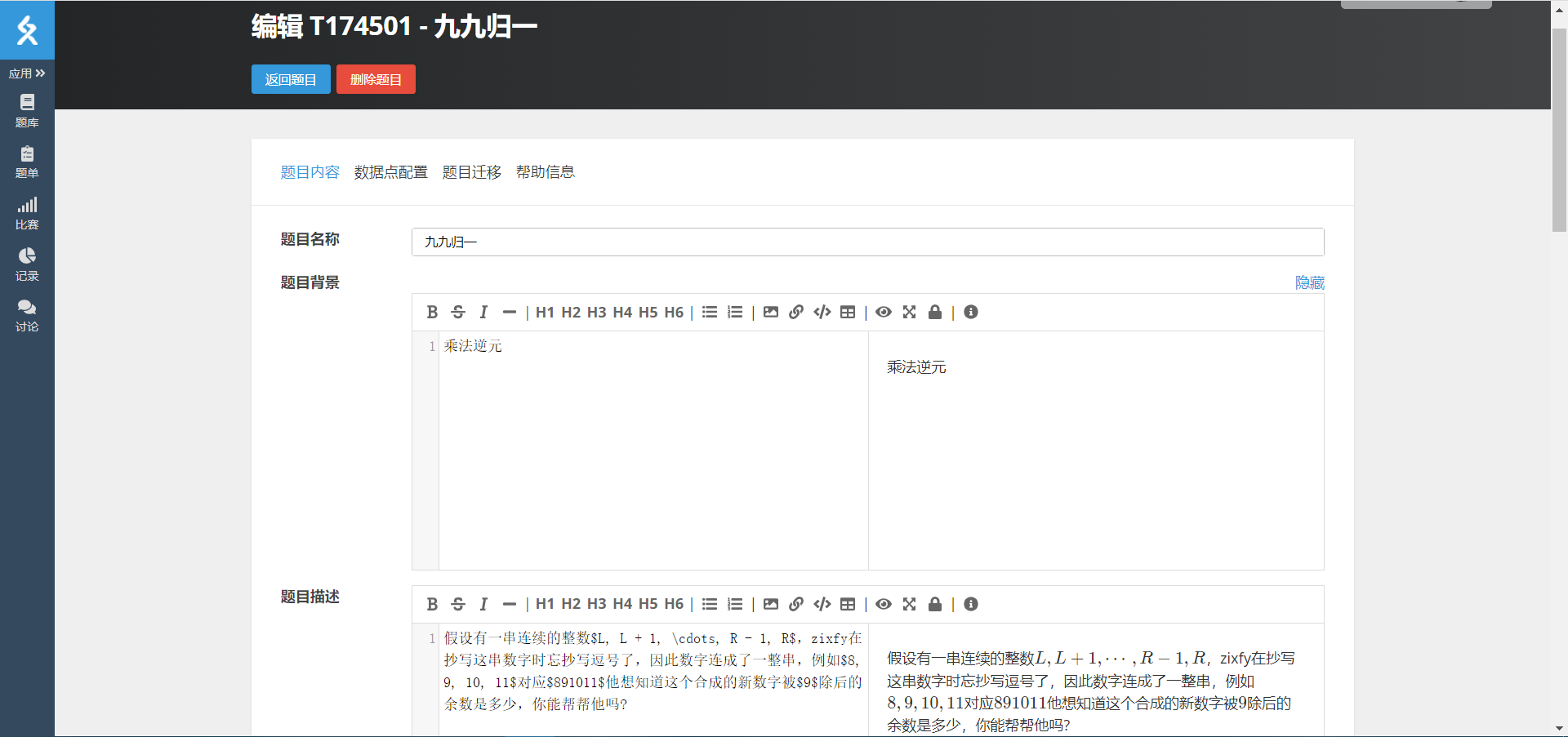Insert code block in 题目描述 editor
The image size is (1568, 737).
click(822, 604)
